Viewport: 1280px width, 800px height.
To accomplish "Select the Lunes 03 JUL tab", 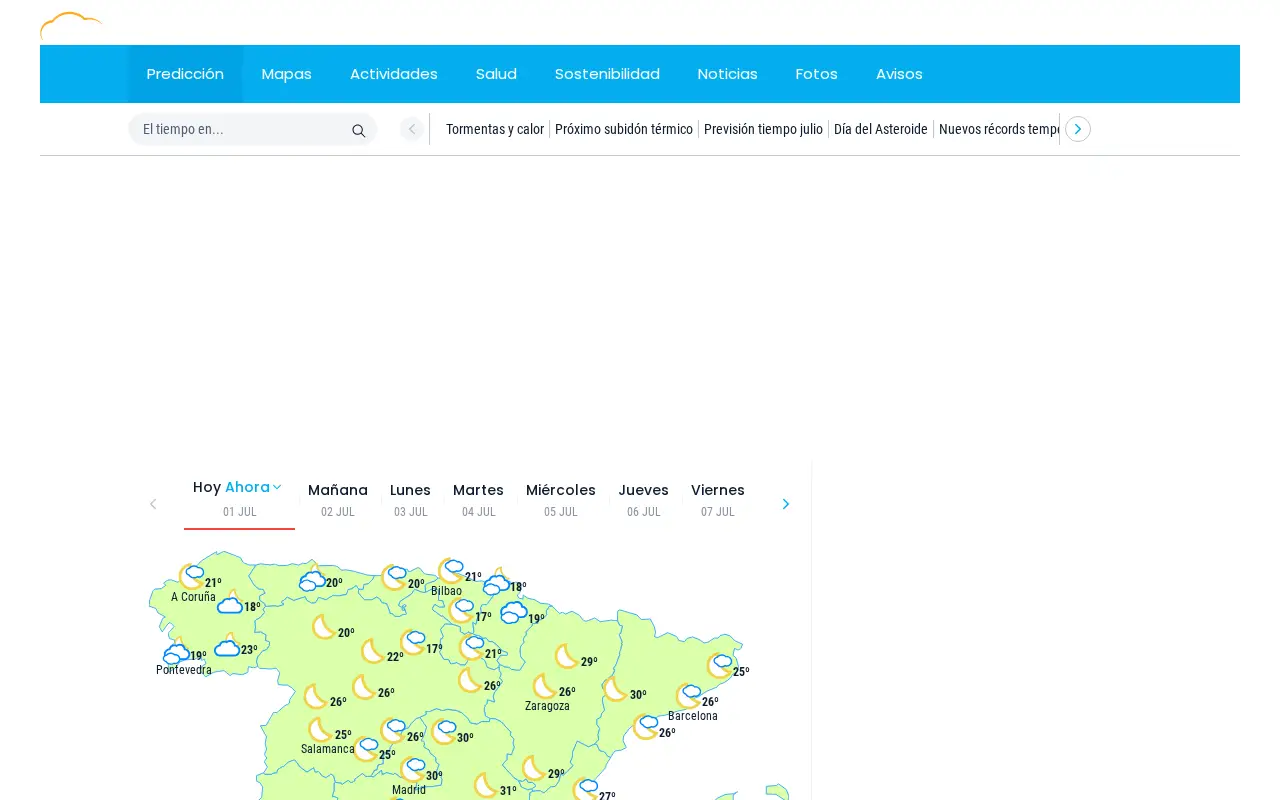I will [410, 499].
